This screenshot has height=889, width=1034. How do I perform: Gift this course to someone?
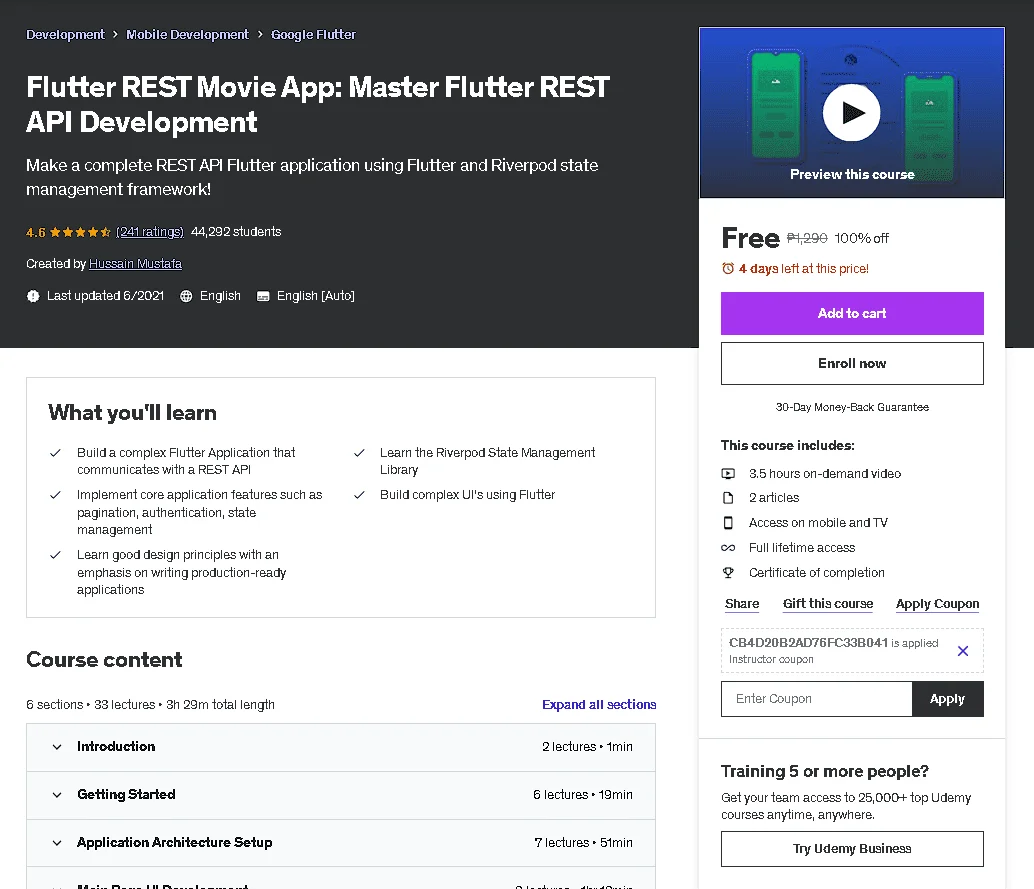828,604
